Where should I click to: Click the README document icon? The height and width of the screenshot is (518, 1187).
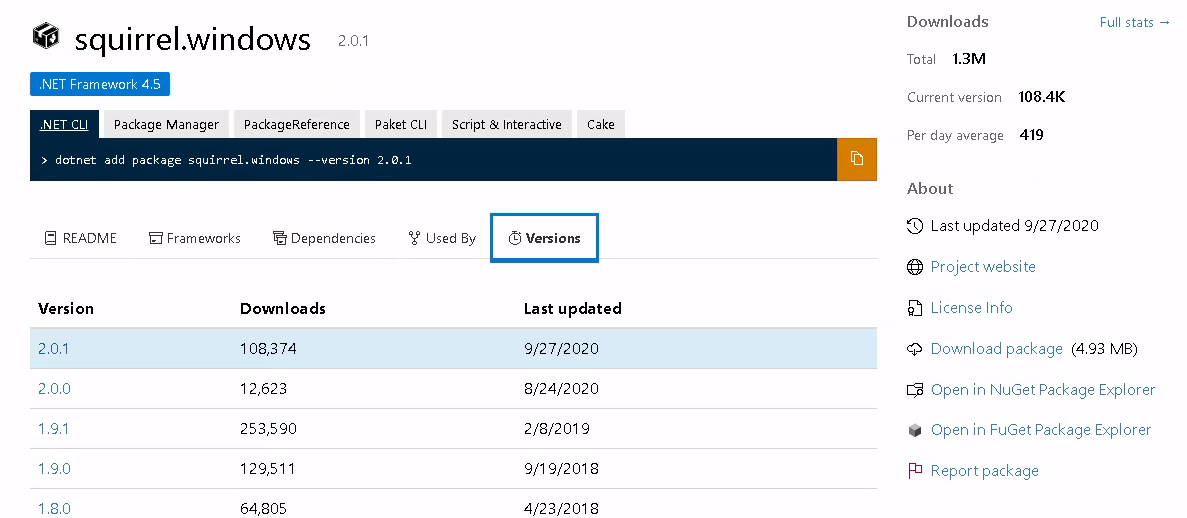pyautogui.click(x=51, y=239)
